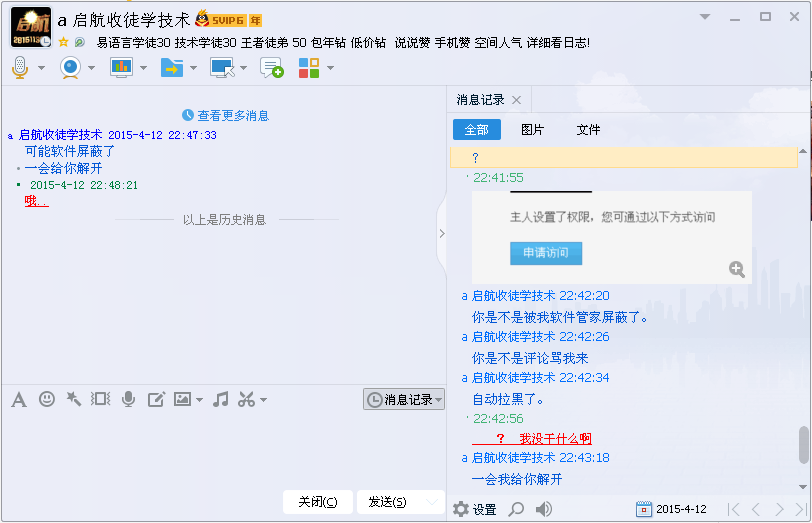Click history scrollbar down arrow

[803, 487]
